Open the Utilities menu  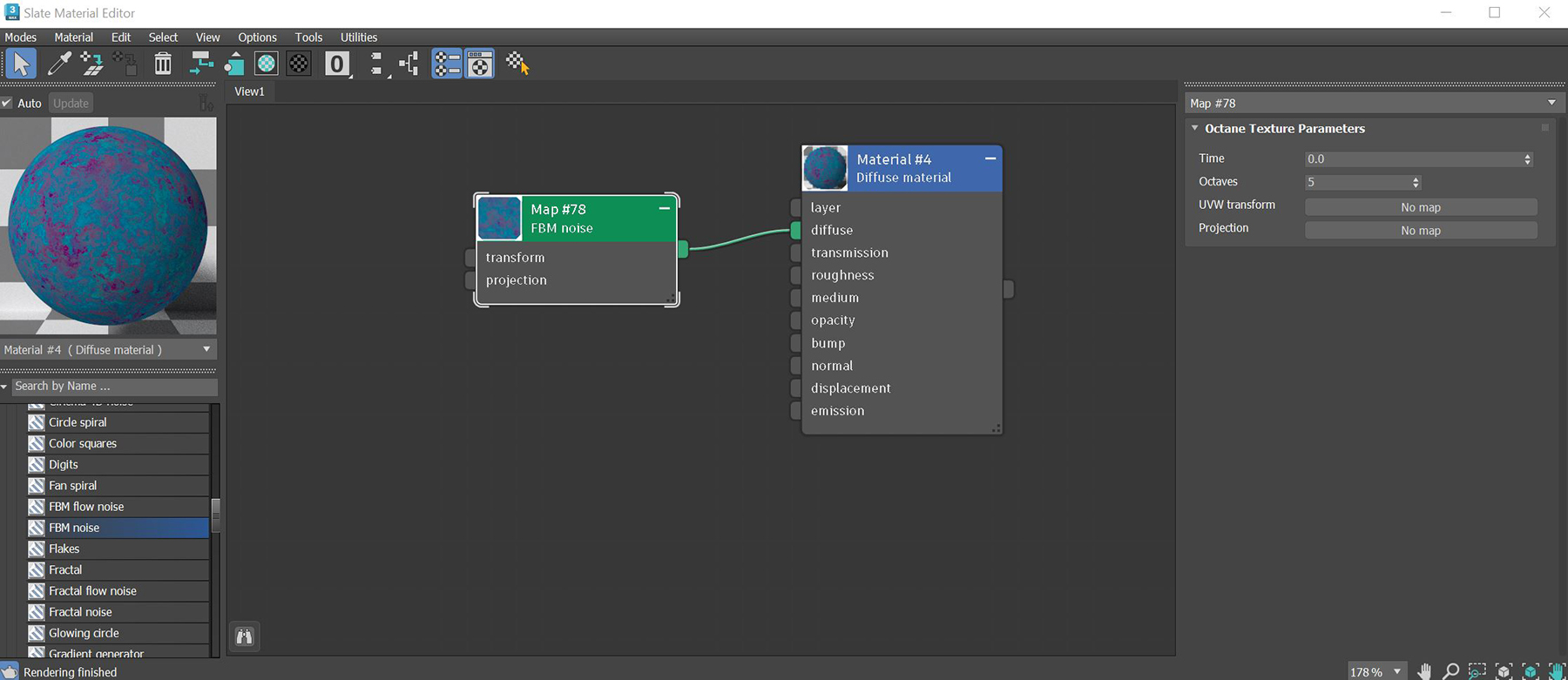[x=359, y=37]
